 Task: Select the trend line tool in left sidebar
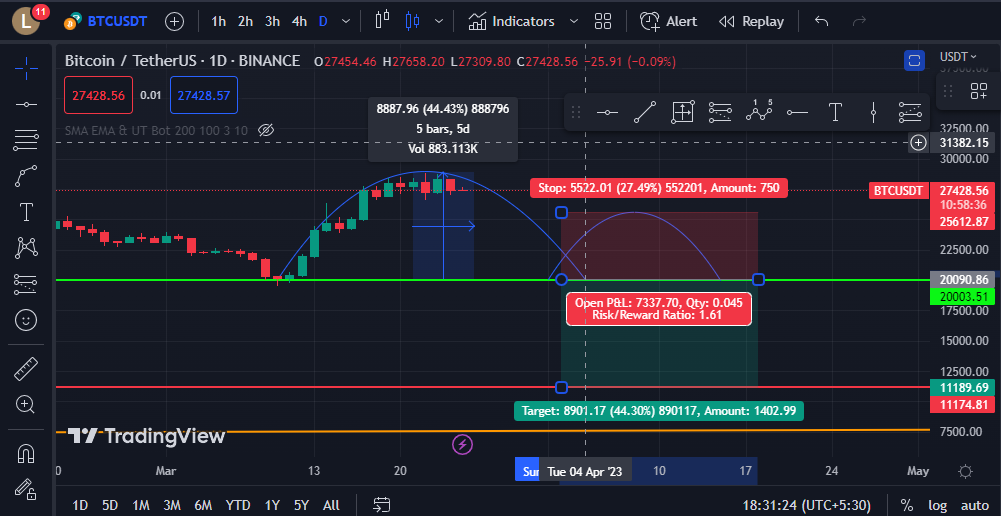click(x=26, y=104)
